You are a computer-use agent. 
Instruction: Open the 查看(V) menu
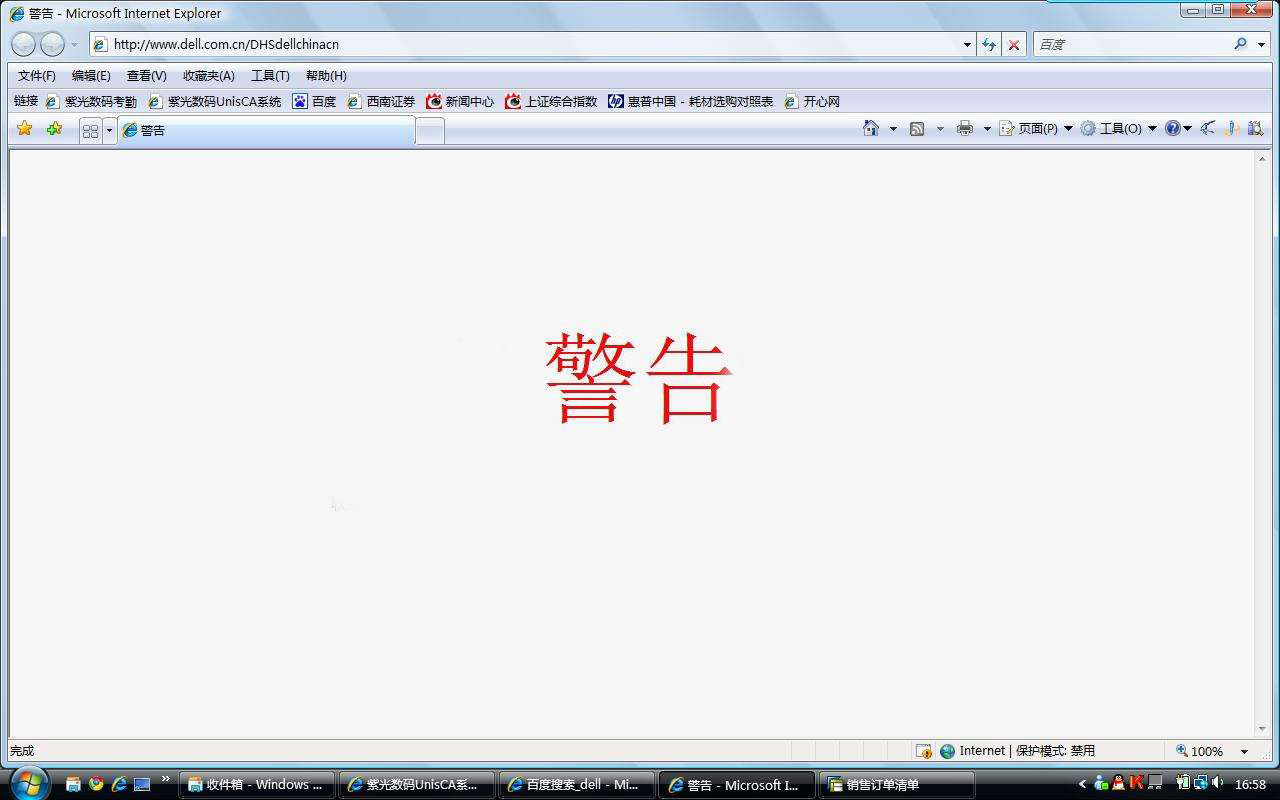point(146,75)
